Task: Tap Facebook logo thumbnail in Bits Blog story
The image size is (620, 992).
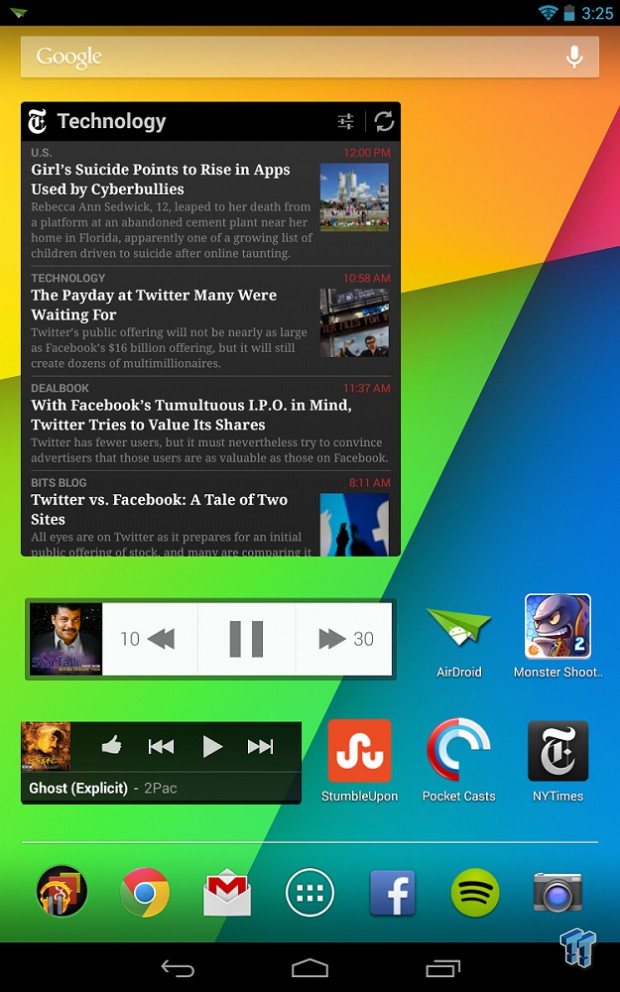Action: (x=354, y=524)
